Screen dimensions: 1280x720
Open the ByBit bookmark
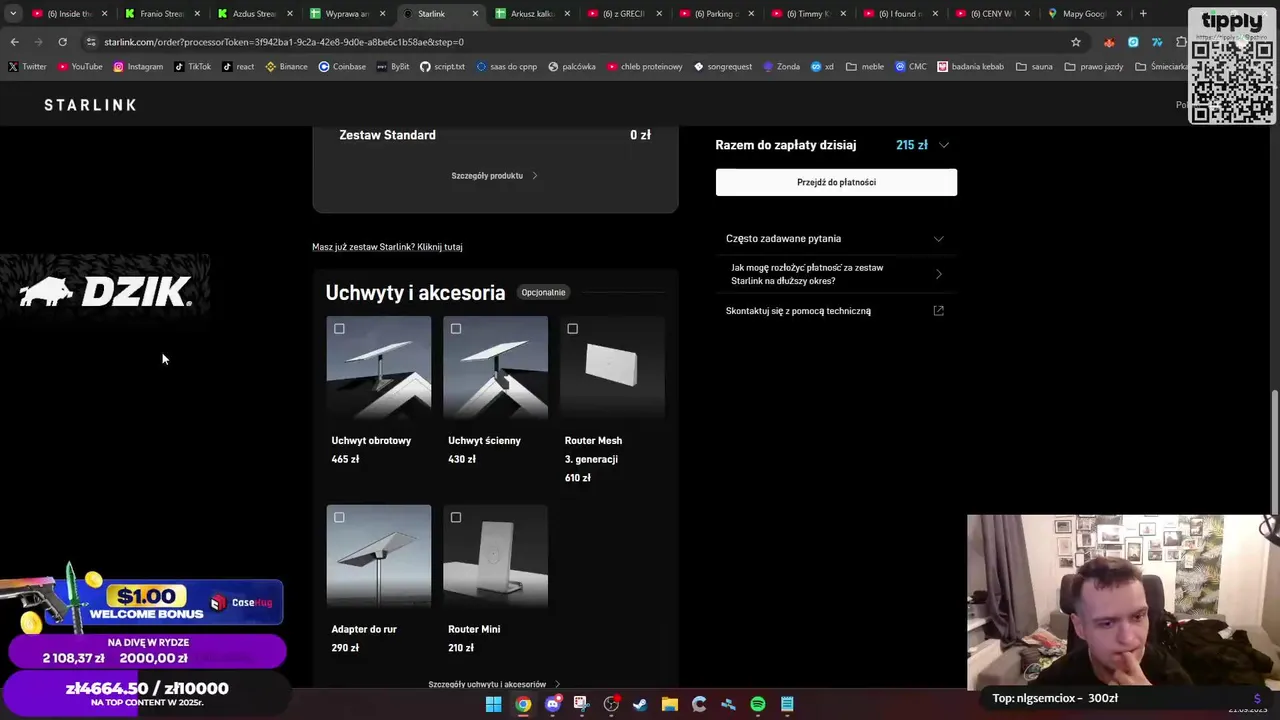point(392,67)
